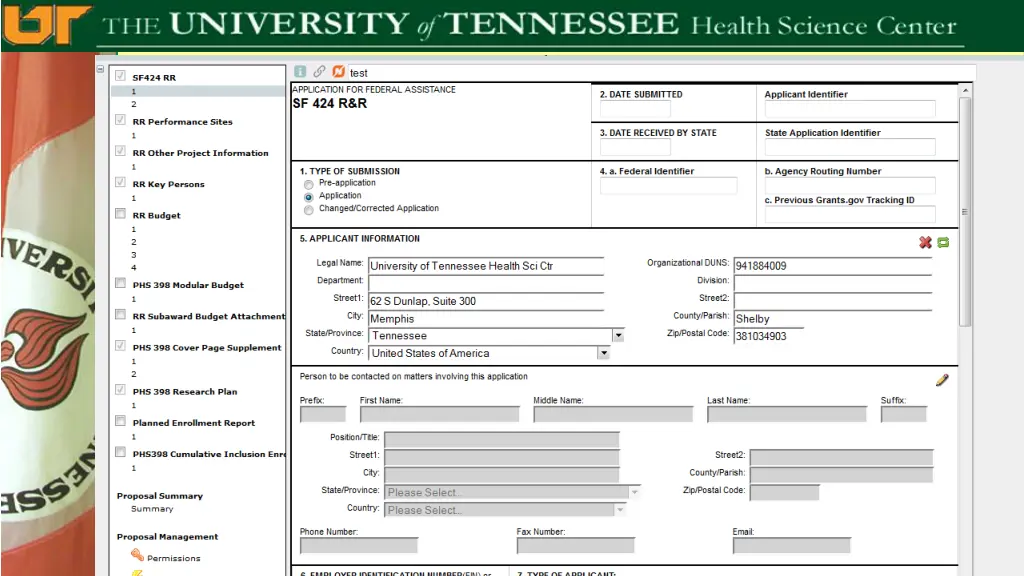Screen dimensions: 1024x576
Task: Open SF424 RR page 2
Action: (x=134, y=104)
